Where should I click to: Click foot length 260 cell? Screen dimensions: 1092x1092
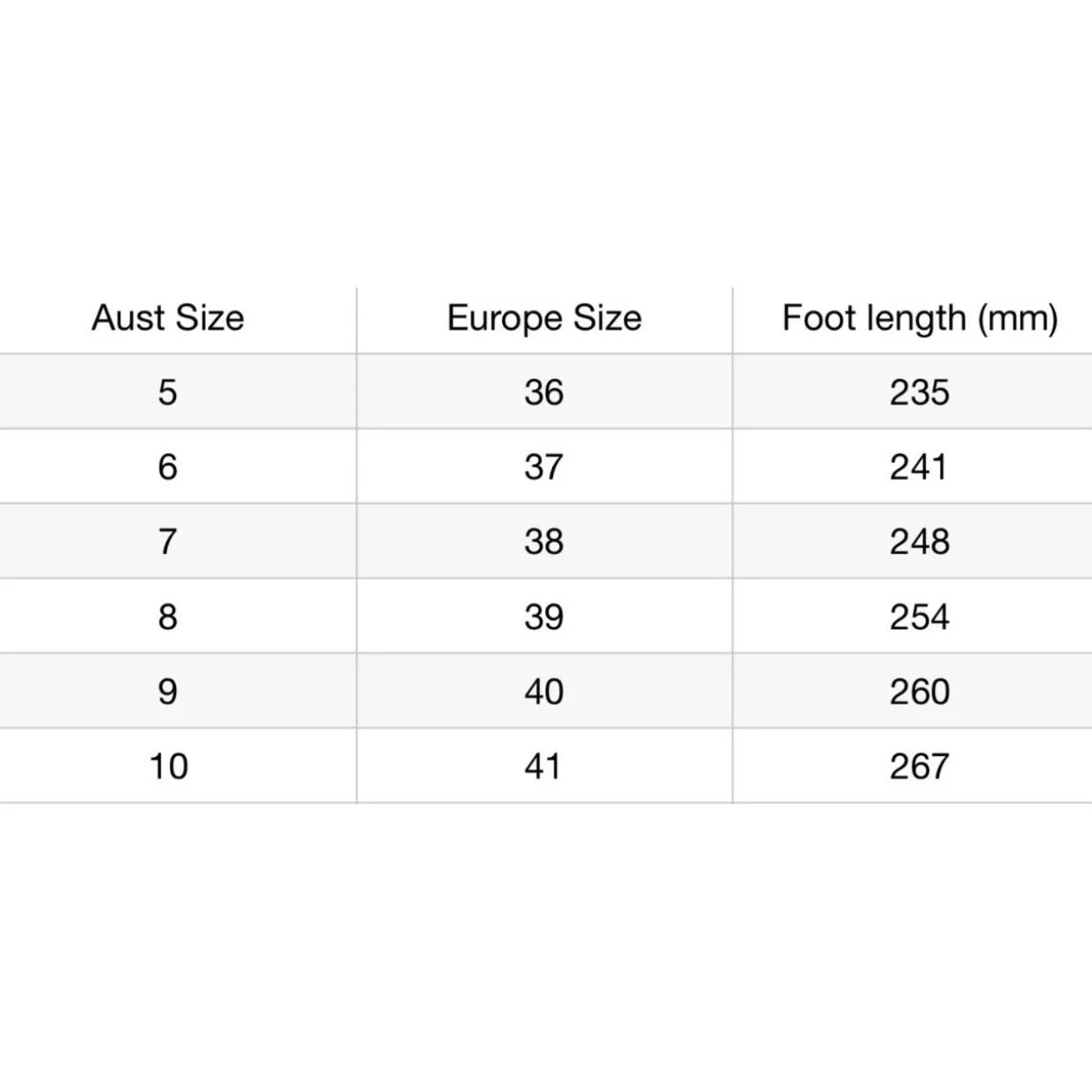coord(919,691)
